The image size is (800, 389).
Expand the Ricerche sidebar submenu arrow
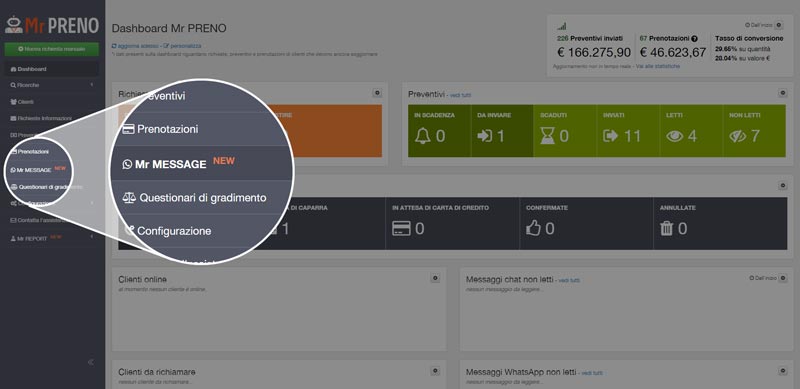92,85
